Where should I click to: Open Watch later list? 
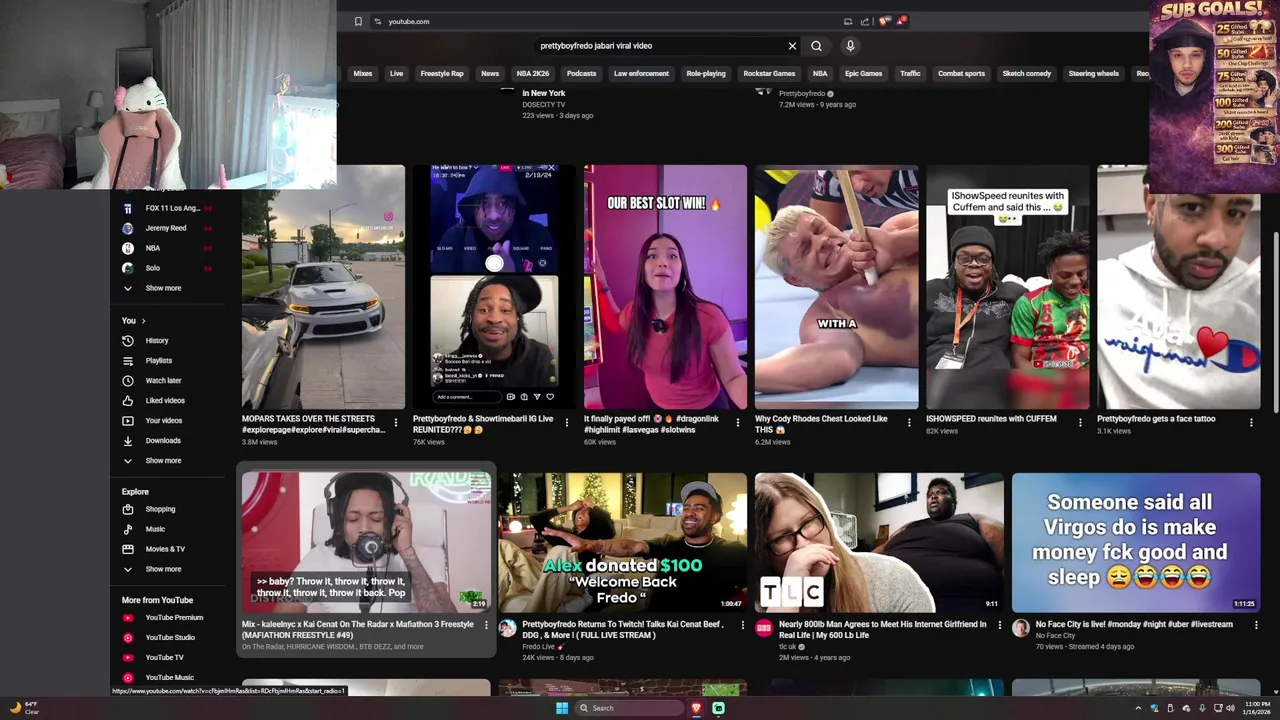[163, 381]
